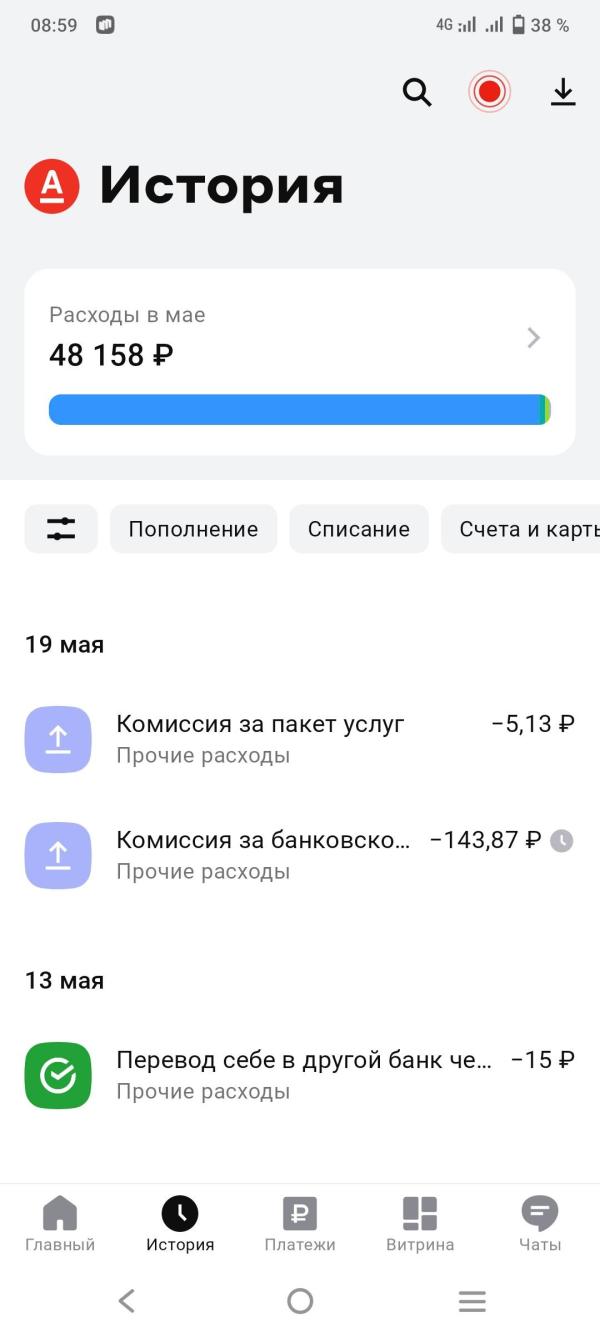Screen dimensions: 600x1332
Task: Open the Счета и карты filter
Action: point(521,529)
